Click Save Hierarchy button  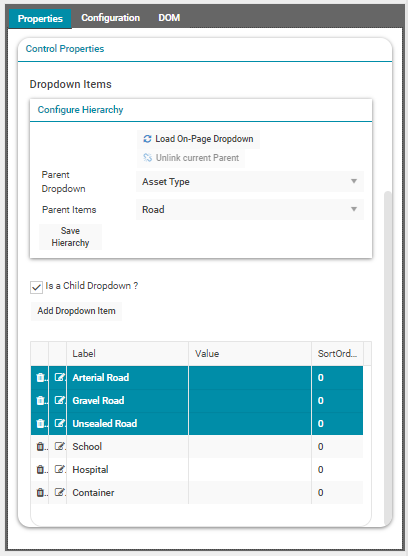click(70, 237)
